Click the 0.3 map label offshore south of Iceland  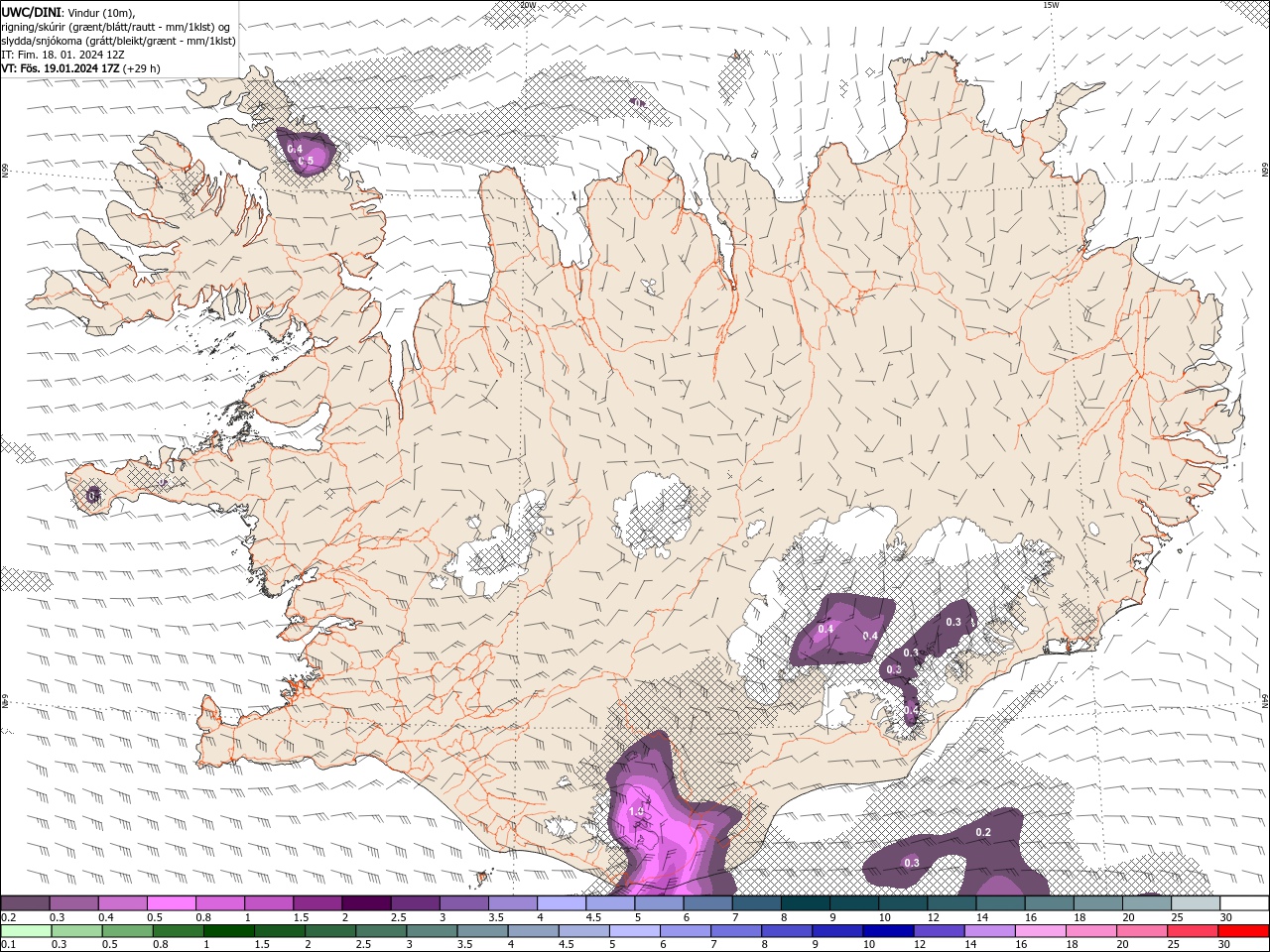[911, 862]
